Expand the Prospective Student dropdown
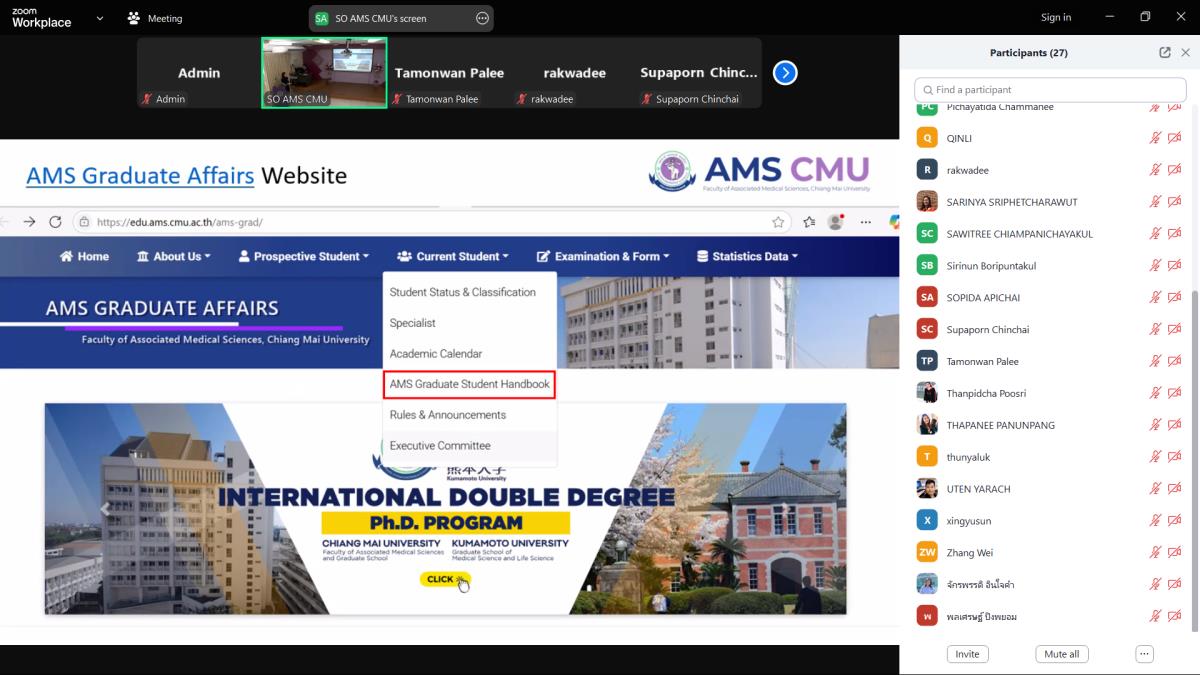1200x675 pixels. 304,256
